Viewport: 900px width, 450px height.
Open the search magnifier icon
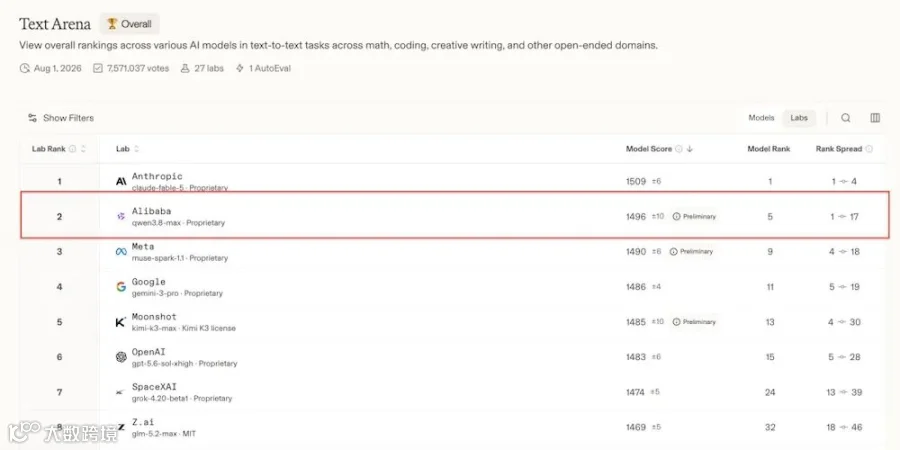[845, 118]
